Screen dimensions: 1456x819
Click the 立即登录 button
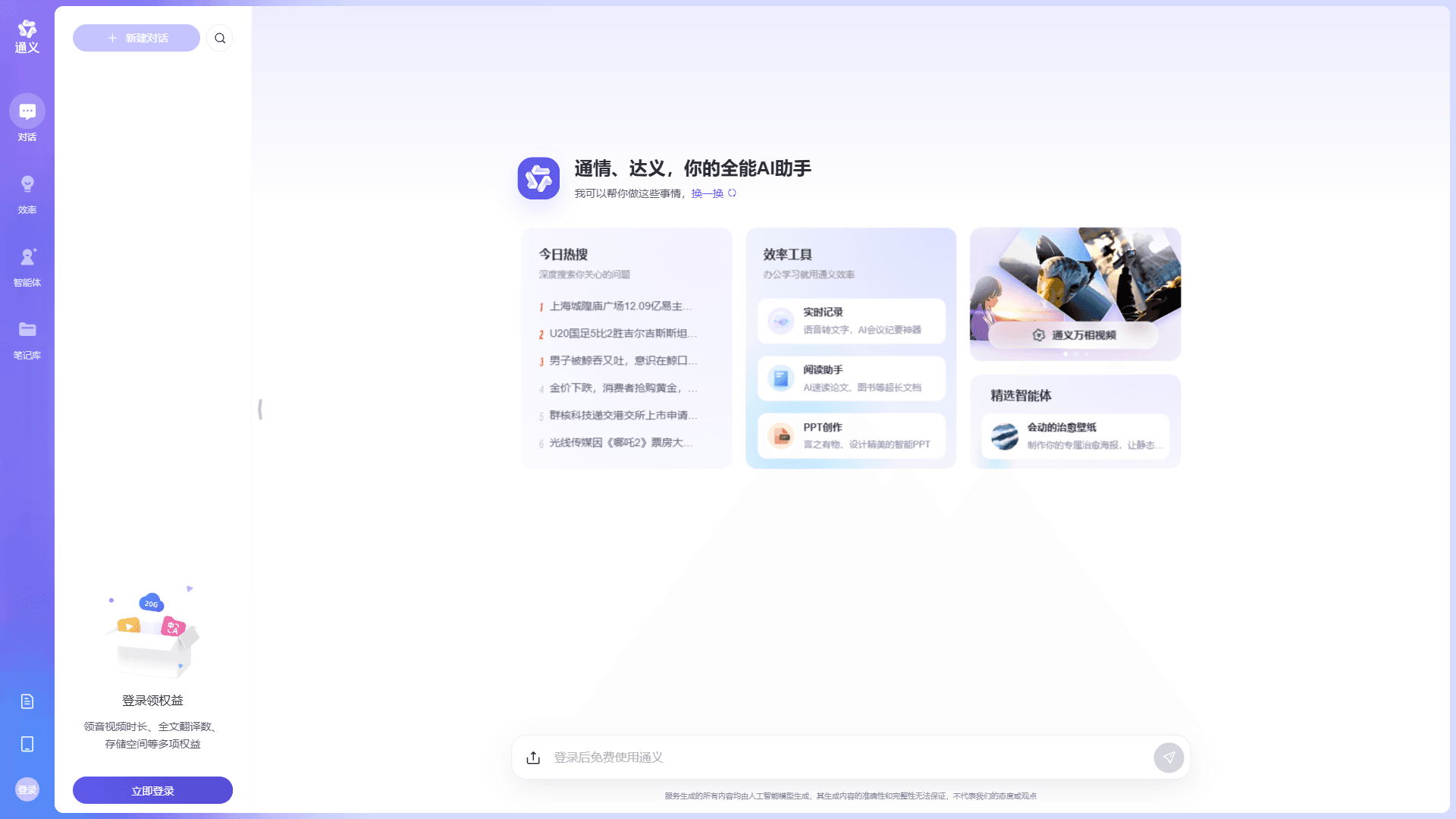click(x=152, y=790)
